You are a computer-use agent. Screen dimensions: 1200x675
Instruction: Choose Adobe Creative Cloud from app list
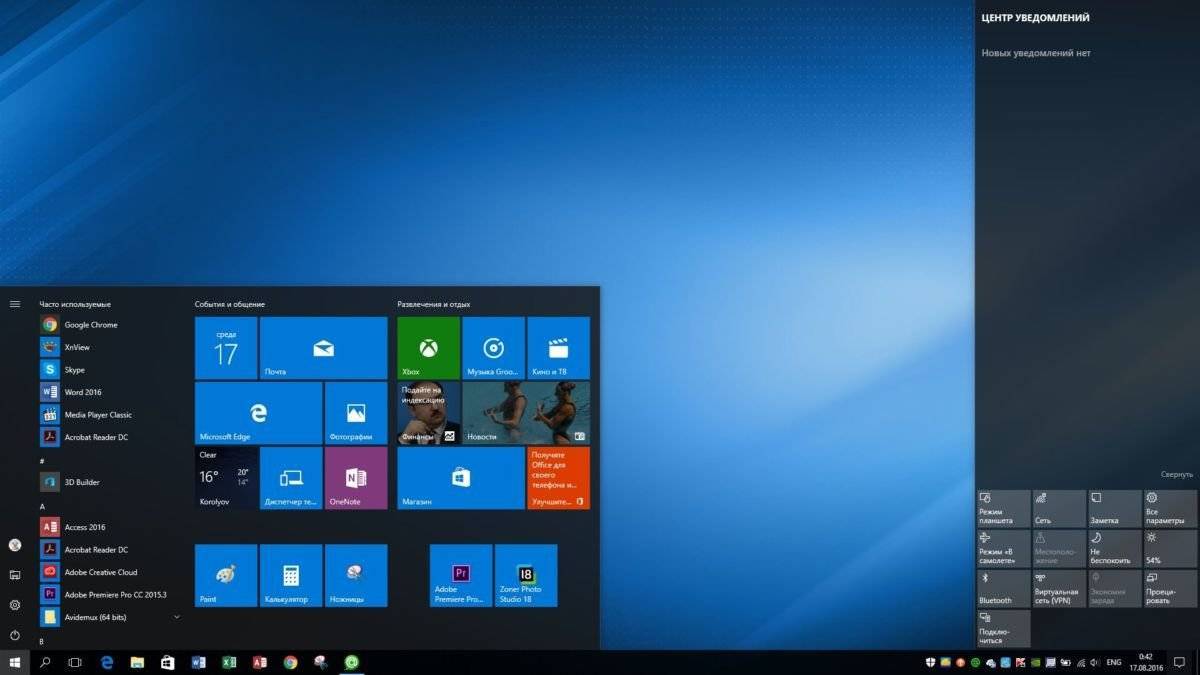click(100, 572)
